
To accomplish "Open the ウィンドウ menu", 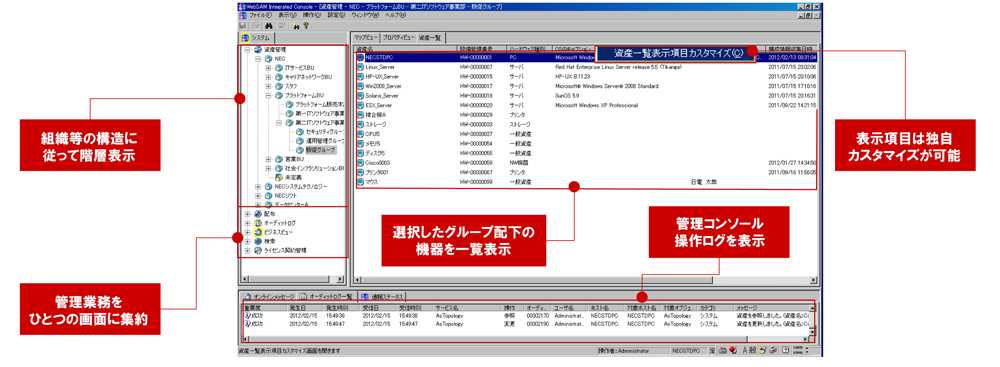I will click(365, 15).
